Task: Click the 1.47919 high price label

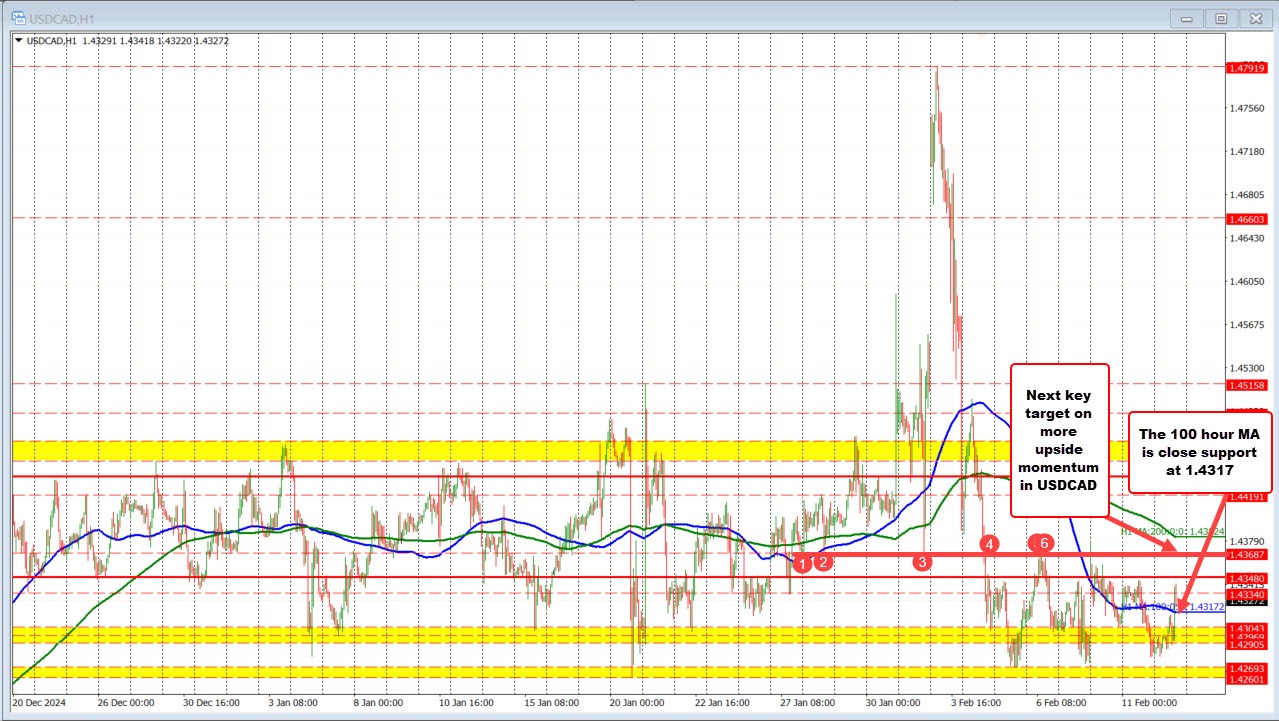Action: [x=1245, y=68]
